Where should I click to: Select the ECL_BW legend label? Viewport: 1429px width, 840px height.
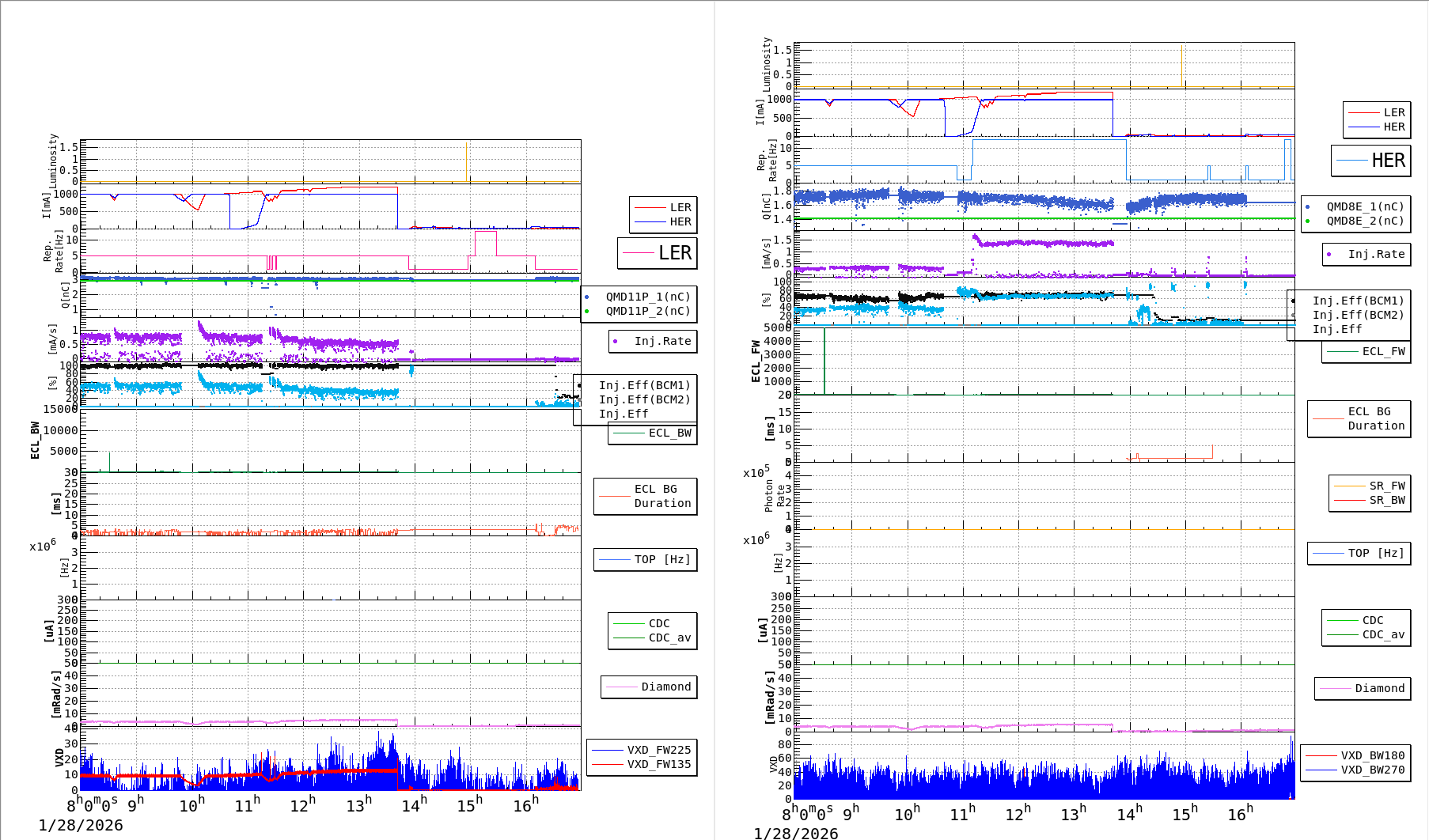pos(669,433)
